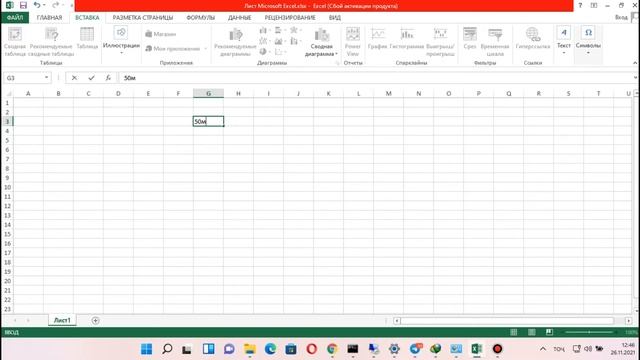
Task: Open Google Chrome from the taskbar
Action: [x=332, y=349]
